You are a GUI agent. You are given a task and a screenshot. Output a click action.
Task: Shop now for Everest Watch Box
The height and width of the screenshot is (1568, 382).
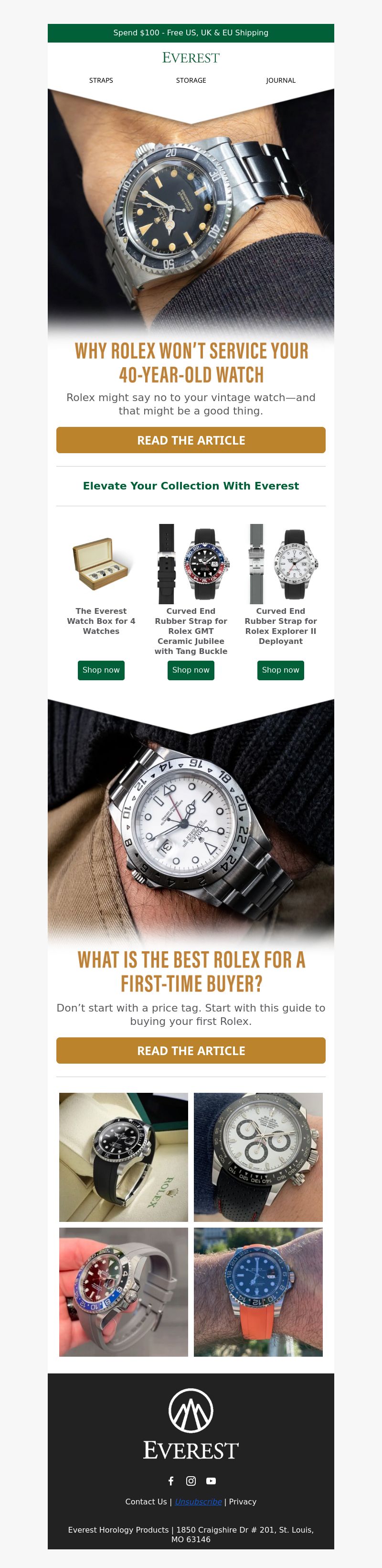coord(101,670)
